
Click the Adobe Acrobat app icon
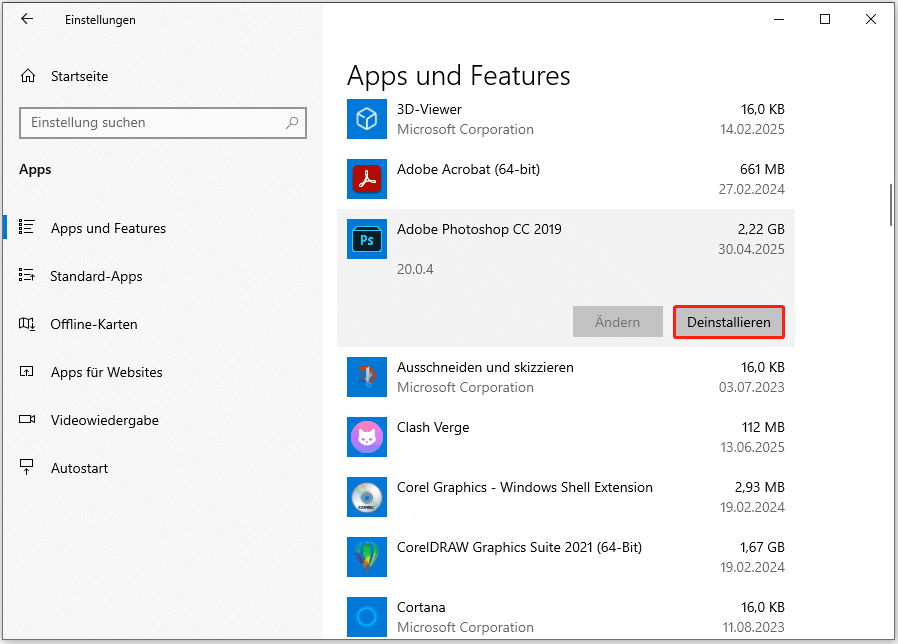pyautogui.click(x=367, y=179)
